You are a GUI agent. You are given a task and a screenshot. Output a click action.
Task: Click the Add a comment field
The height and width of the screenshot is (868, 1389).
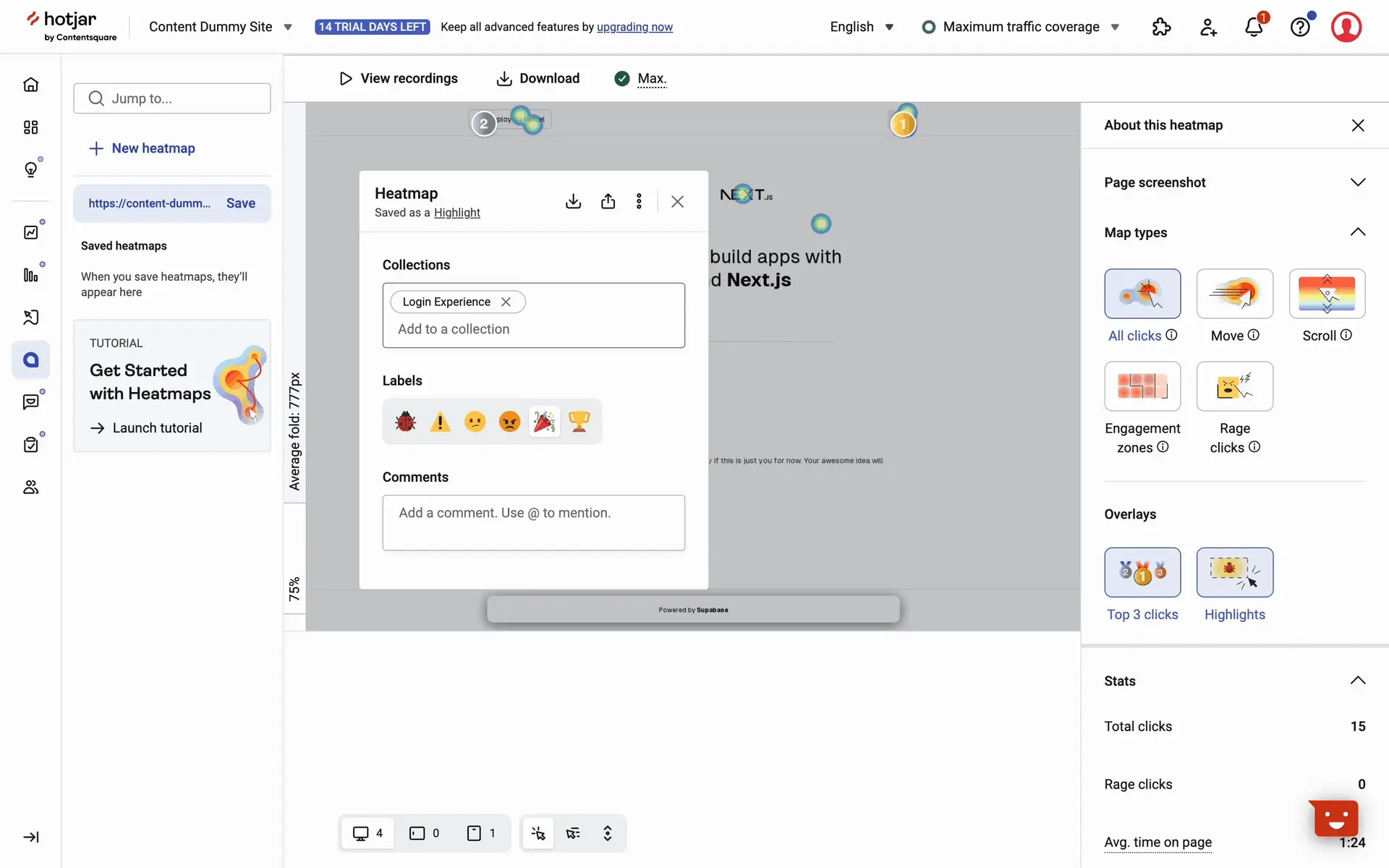(x=533, y=522)
